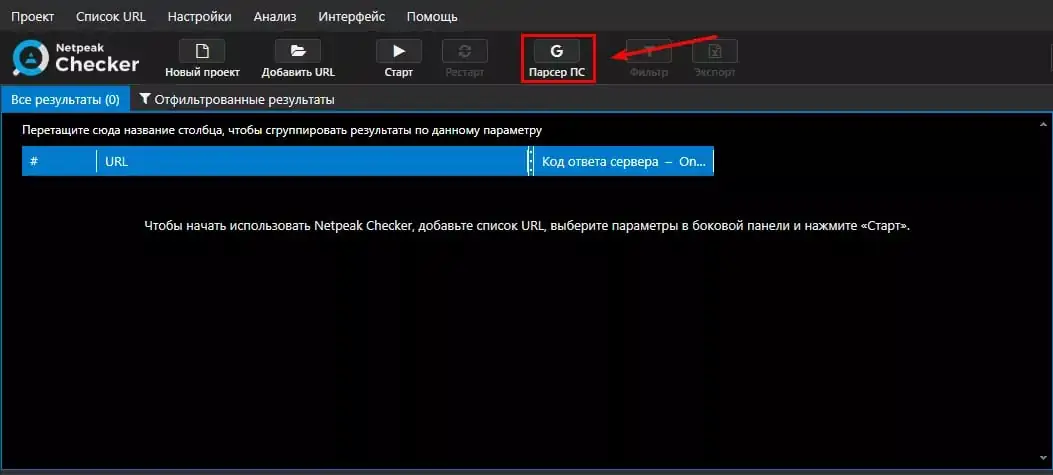Open the Проект menu
This screenshot has width=1053, height=475.
32,16
